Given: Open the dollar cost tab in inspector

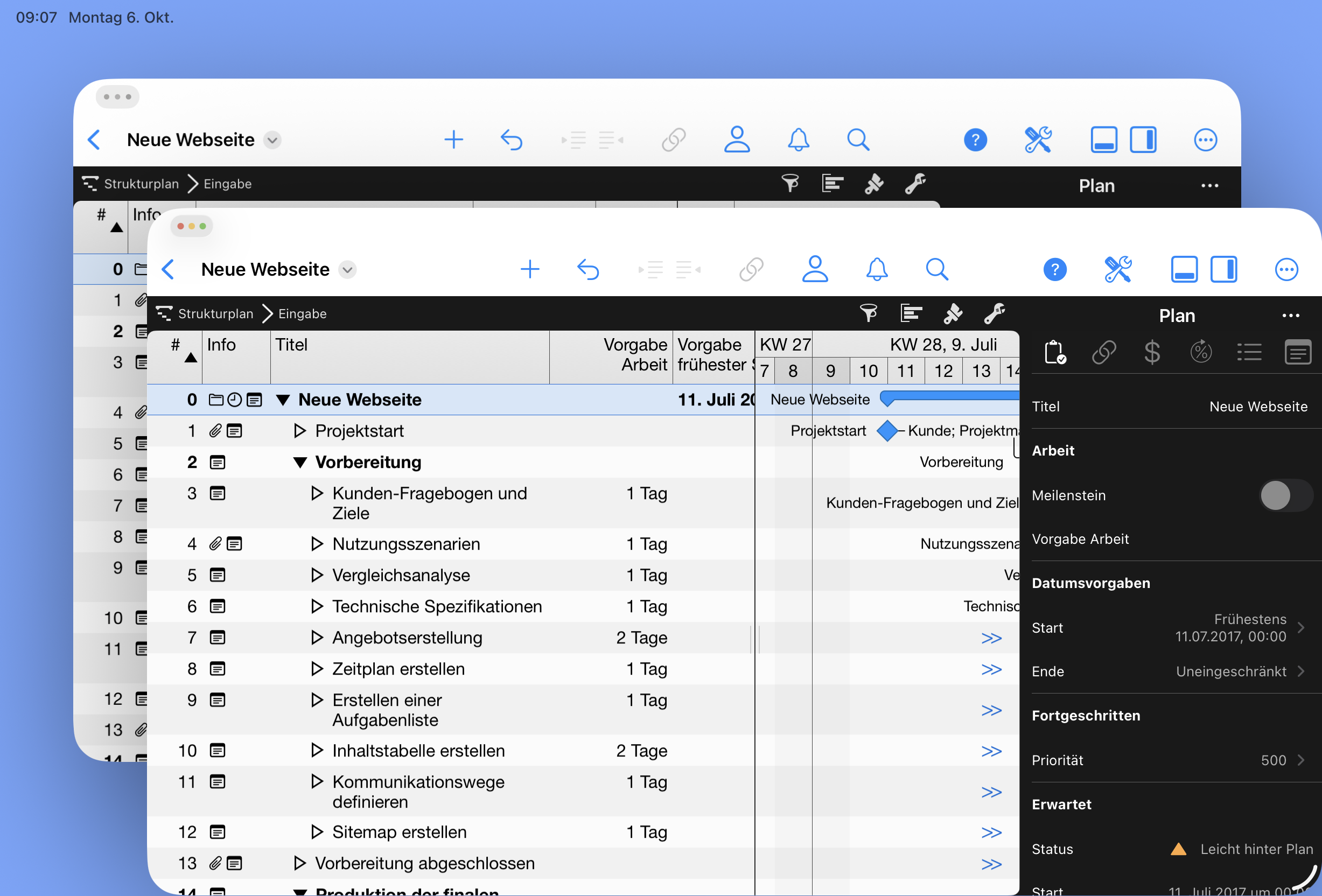Looking at the screenshot, I should [1152, 352].
